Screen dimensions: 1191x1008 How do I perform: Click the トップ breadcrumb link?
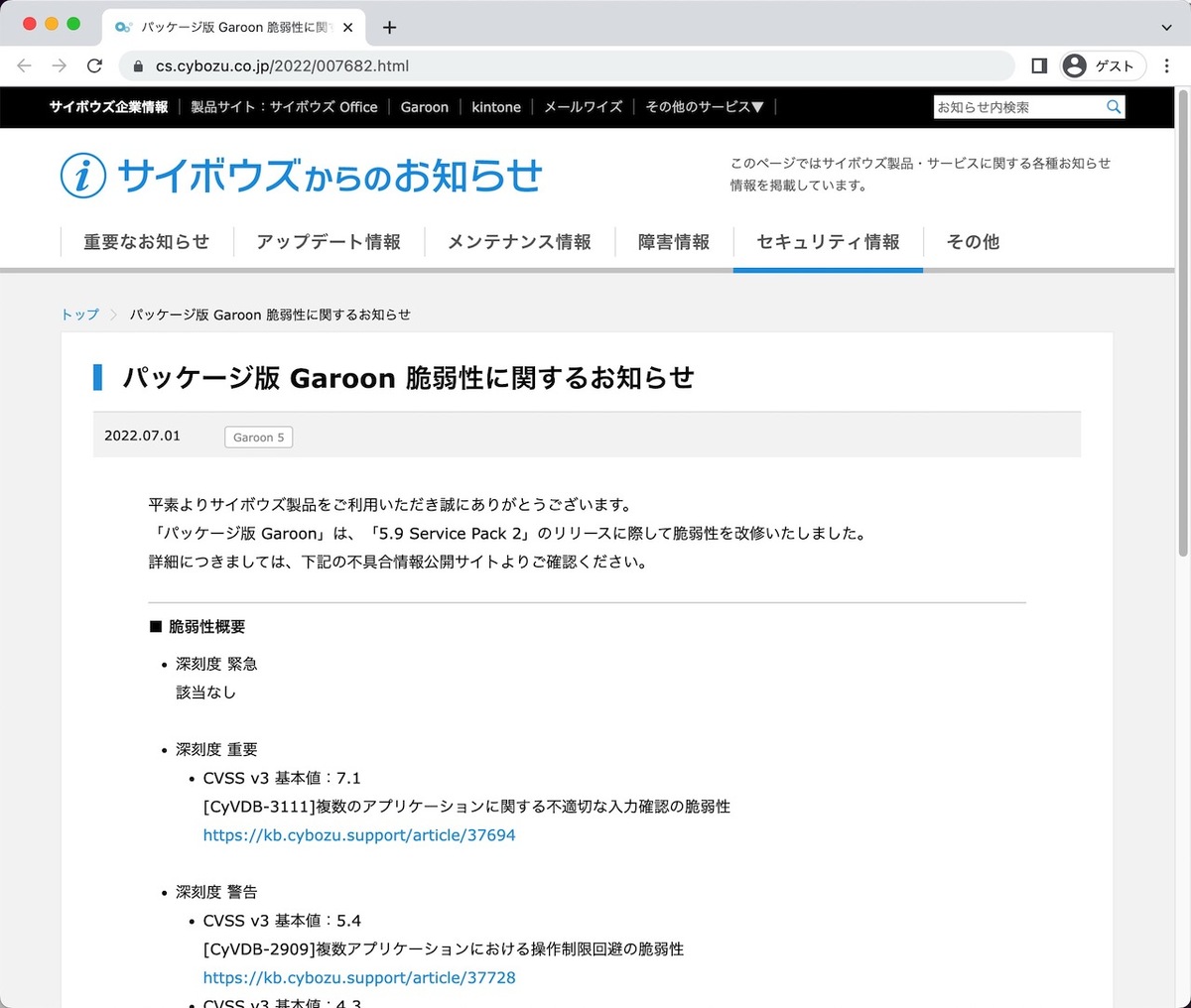[80, 315]
